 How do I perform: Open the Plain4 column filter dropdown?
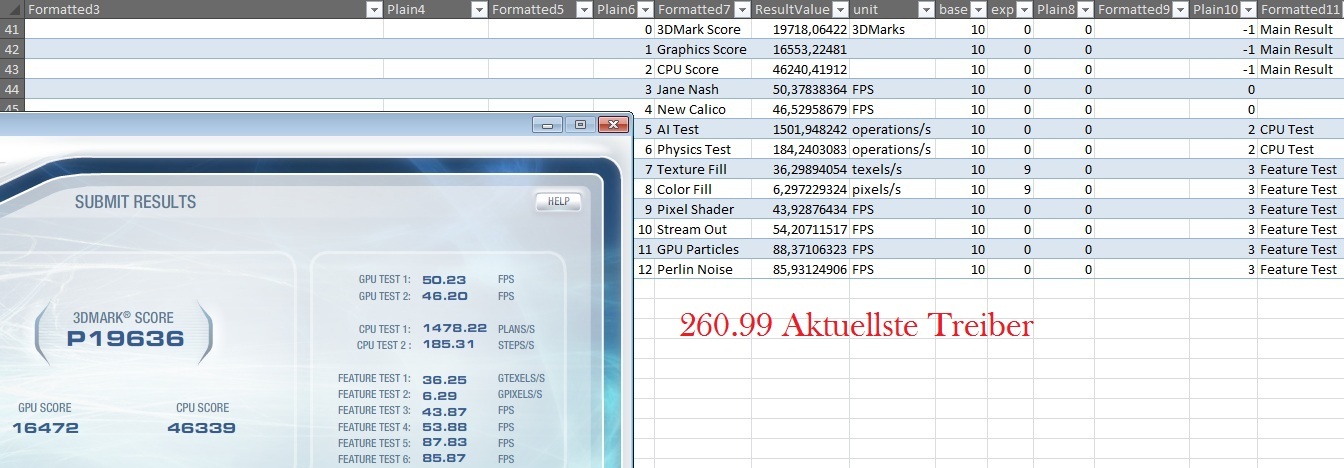point(479,10)
